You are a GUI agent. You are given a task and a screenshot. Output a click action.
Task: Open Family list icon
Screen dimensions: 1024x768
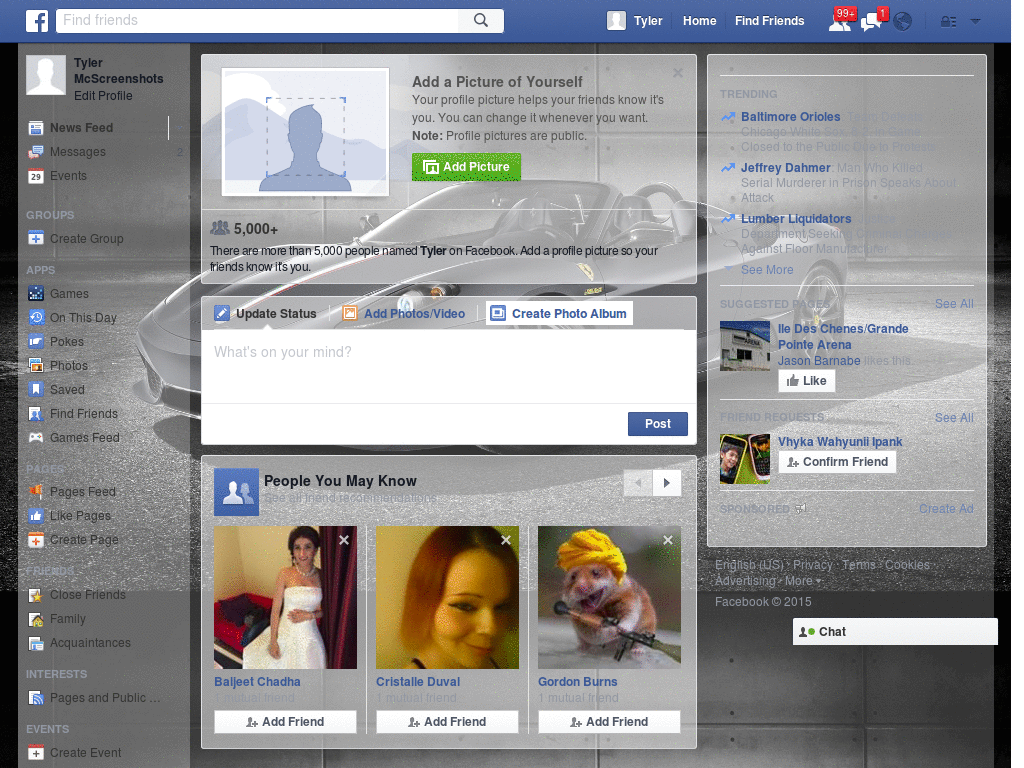[36, 619]
